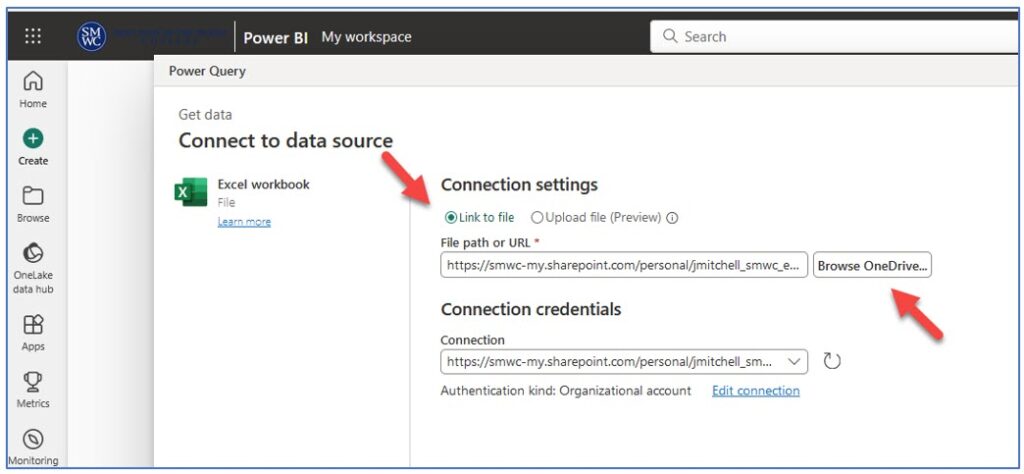Open the Create button in sidebar
The width and height of the screenshot is (1024, 474).
click(33, 147)
